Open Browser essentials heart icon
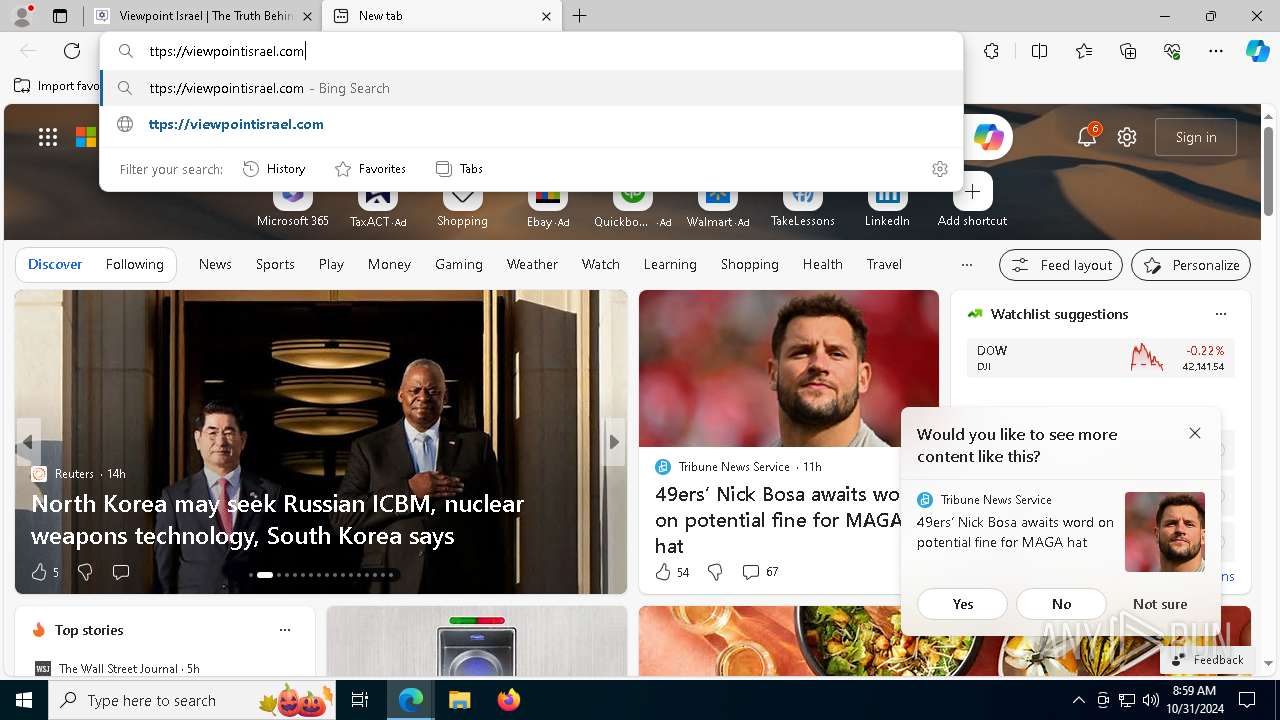The image size is (1280, 720). tap(1172, 51)
